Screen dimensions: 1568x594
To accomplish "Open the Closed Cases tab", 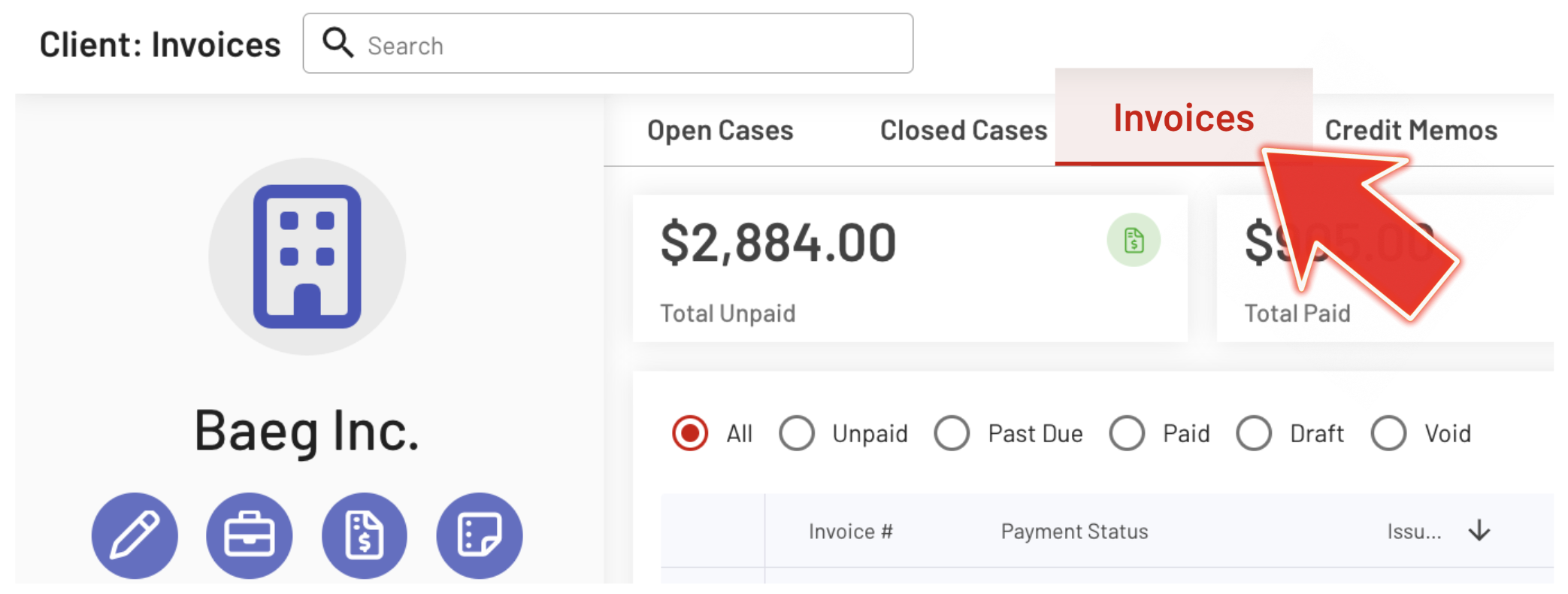I will (x=964, y=130).
